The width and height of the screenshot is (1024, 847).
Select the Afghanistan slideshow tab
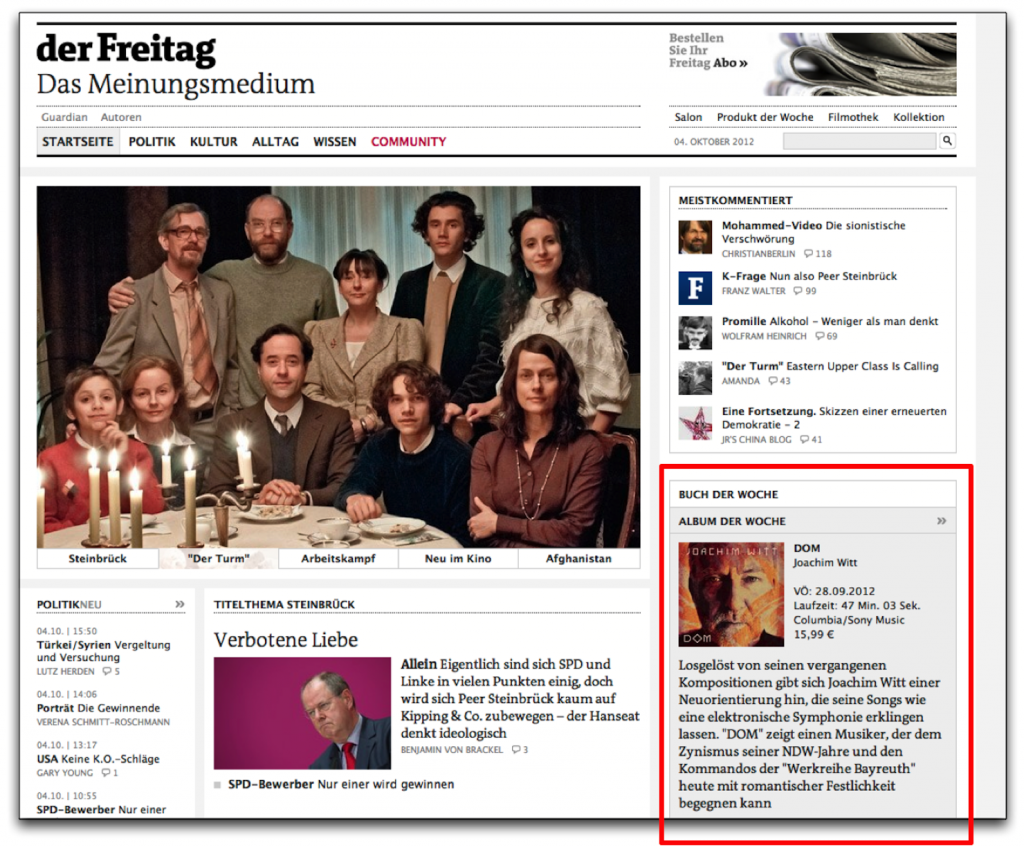(x=579, y=558)
